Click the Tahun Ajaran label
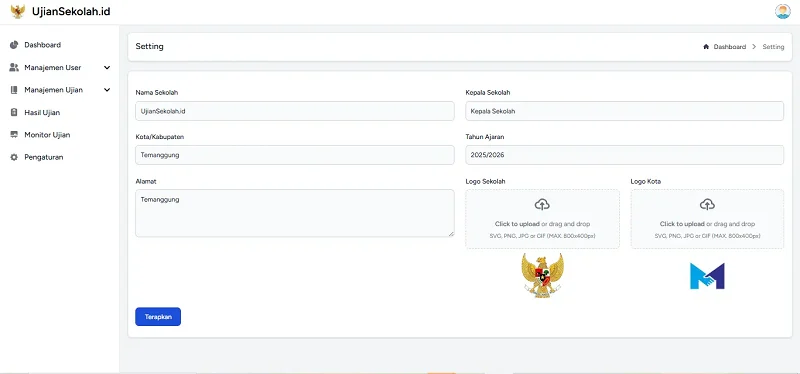The height and width of the screenshot is (374, 800). point(485,137)
